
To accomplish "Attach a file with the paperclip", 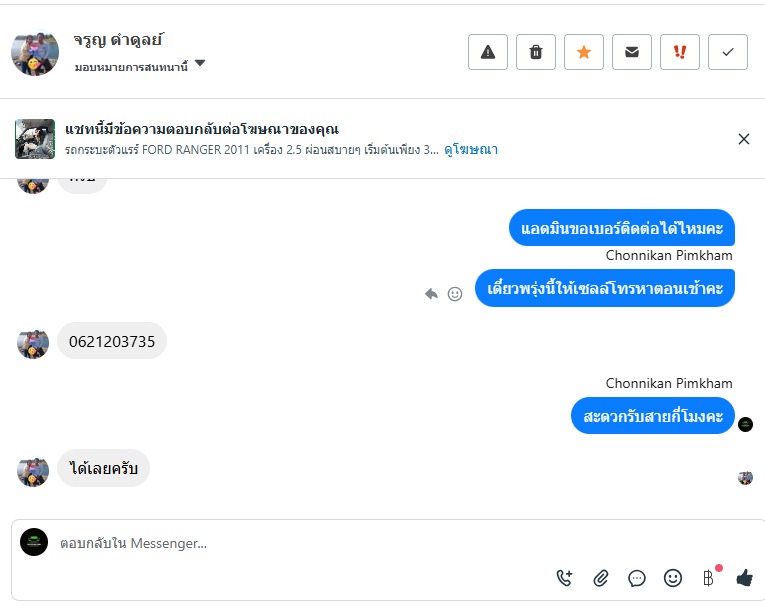I will [601, 578].
